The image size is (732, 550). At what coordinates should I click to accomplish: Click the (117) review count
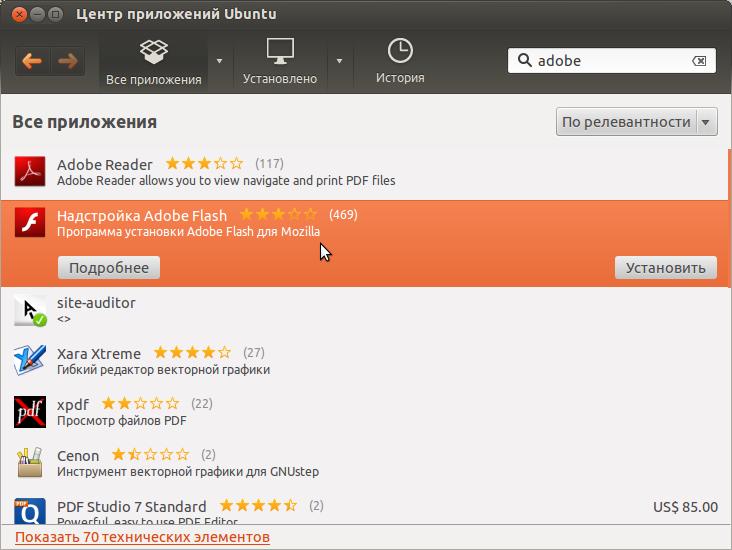[269, 163]
